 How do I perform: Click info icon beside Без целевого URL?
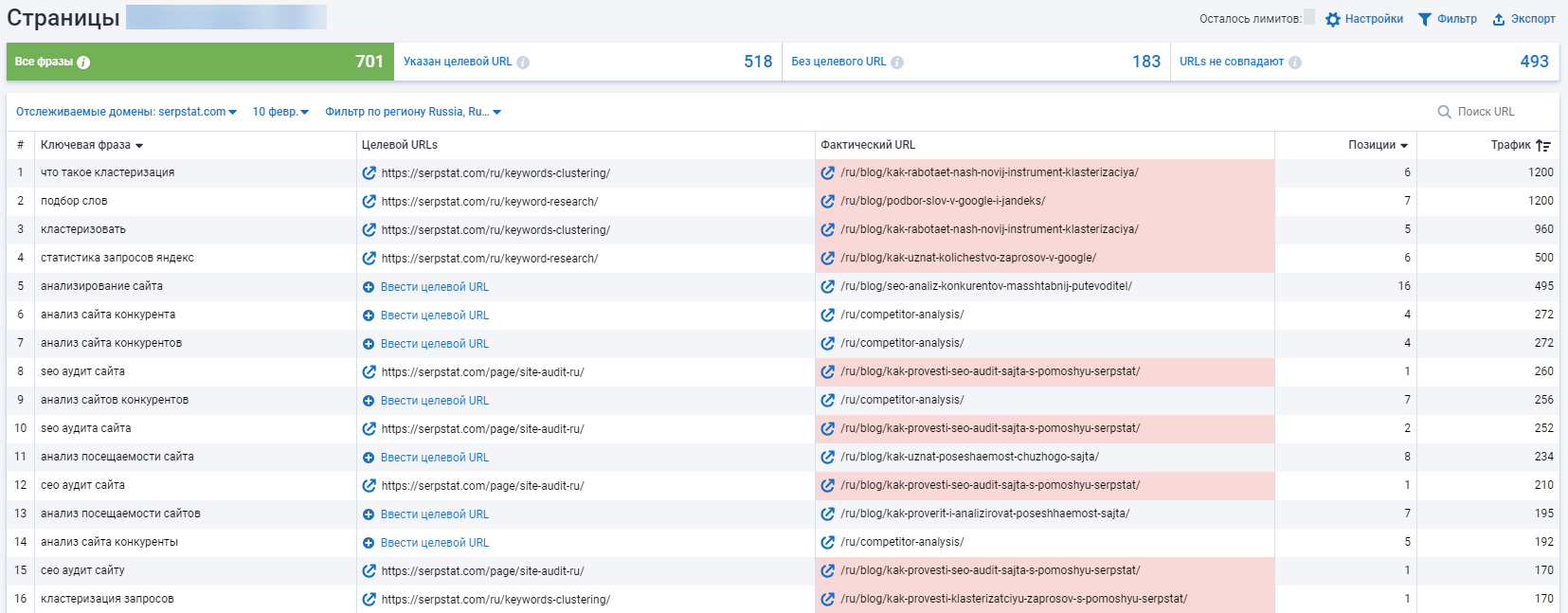pyautogui.click(x=897, y=63)
